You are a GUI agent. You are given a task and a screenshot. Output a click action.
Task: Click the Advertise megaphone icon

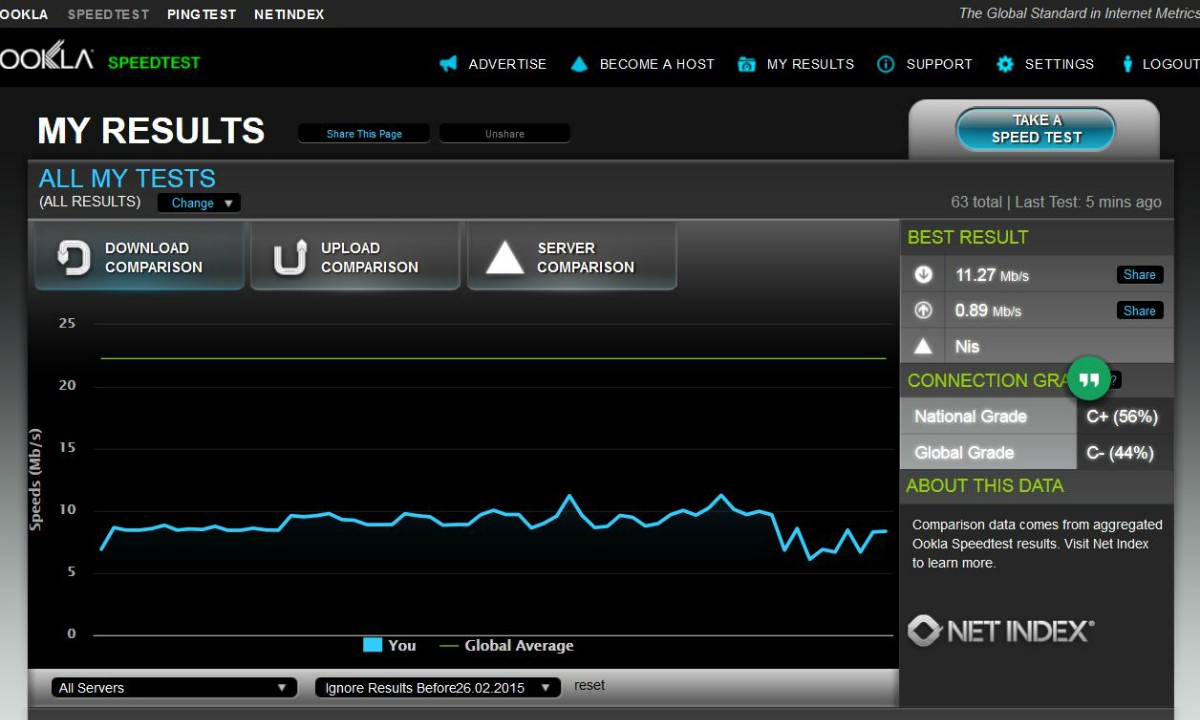pos(448,64)
